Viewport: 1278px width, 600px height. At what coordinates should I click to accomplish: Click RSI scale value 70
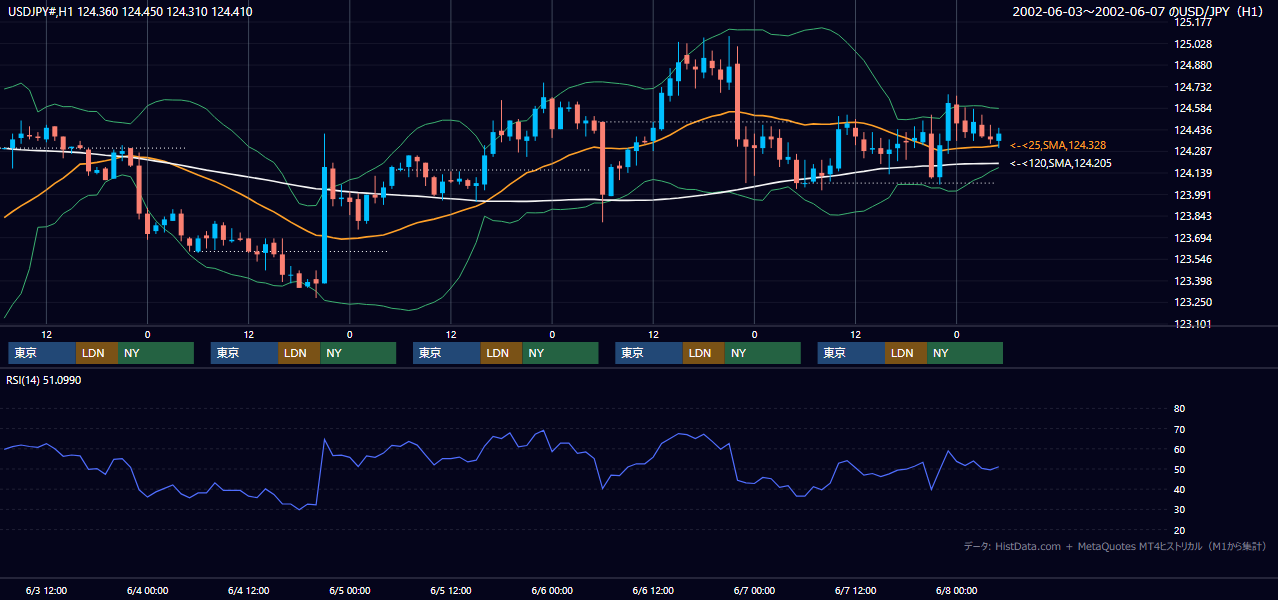[x=1179, y=429]
